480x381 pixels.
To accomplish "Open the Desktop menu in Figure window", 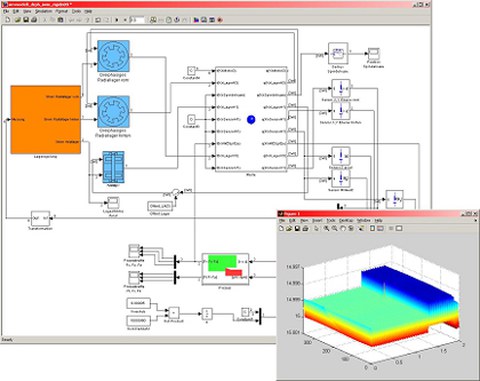I will point(346,220).
